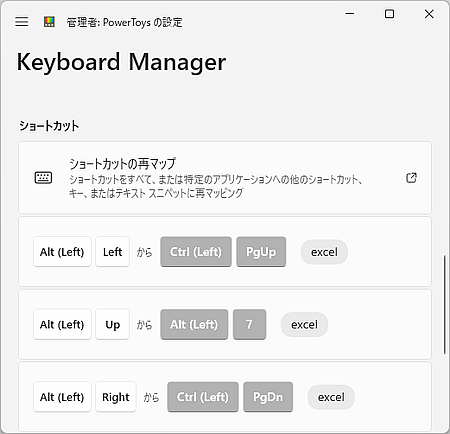The width and height of the screenshot is (450, 434).
Task: Open the hamburger navigation menu
Action: [22, 22]
